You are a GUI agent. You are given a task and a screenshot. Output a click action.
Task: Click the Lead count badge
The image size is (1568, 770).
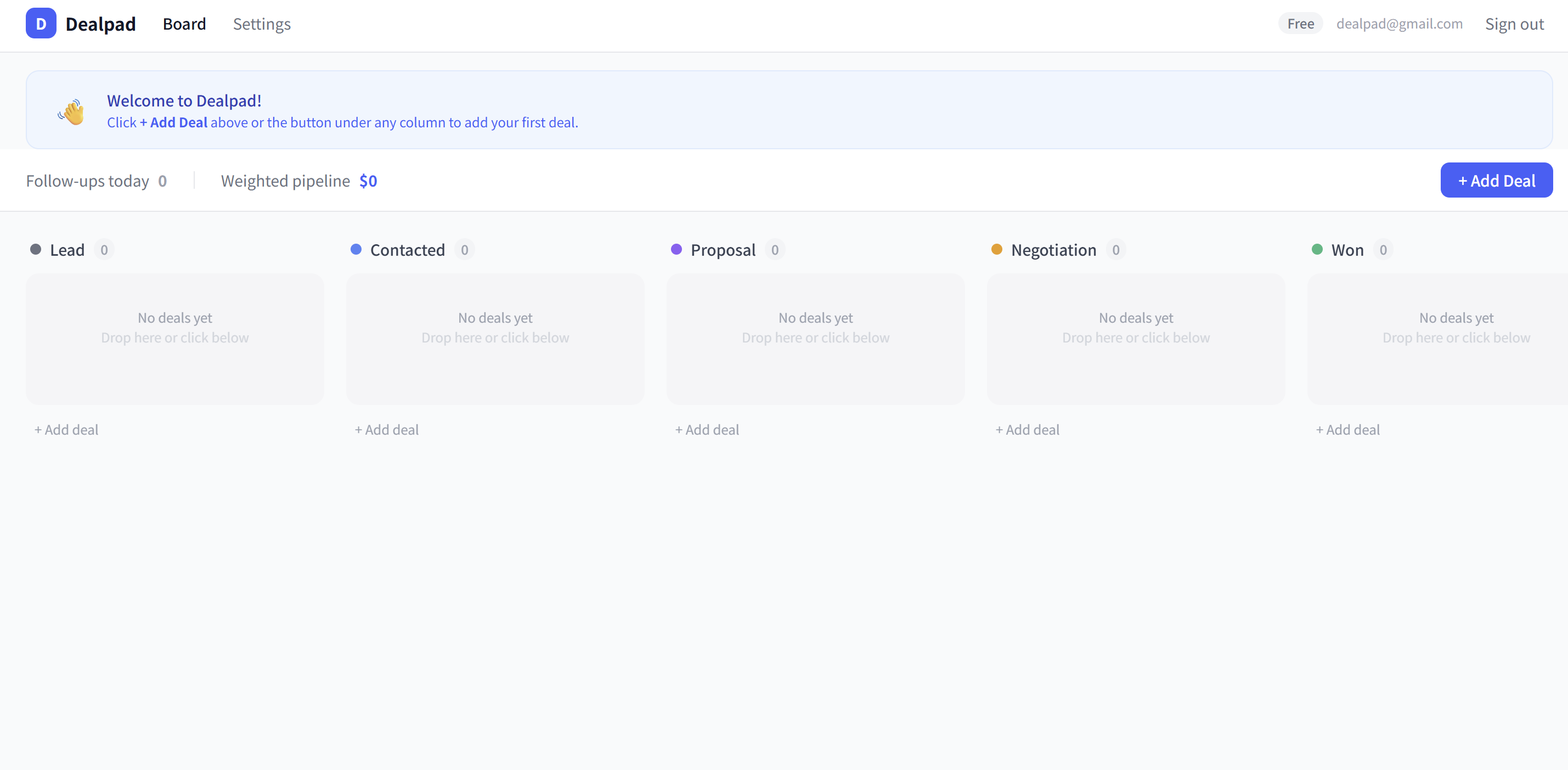click(104, 250)
